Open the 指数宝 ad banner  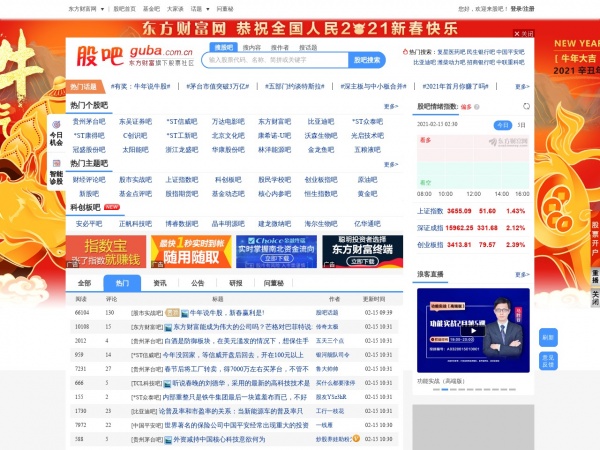[106, 251]
